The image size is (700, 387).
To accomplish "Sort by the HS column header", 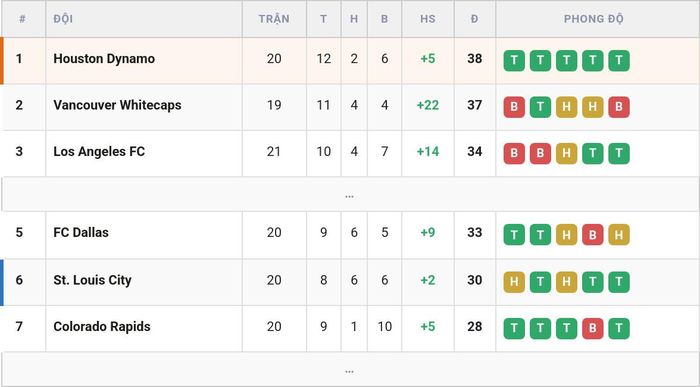I will tap(428, 19).
